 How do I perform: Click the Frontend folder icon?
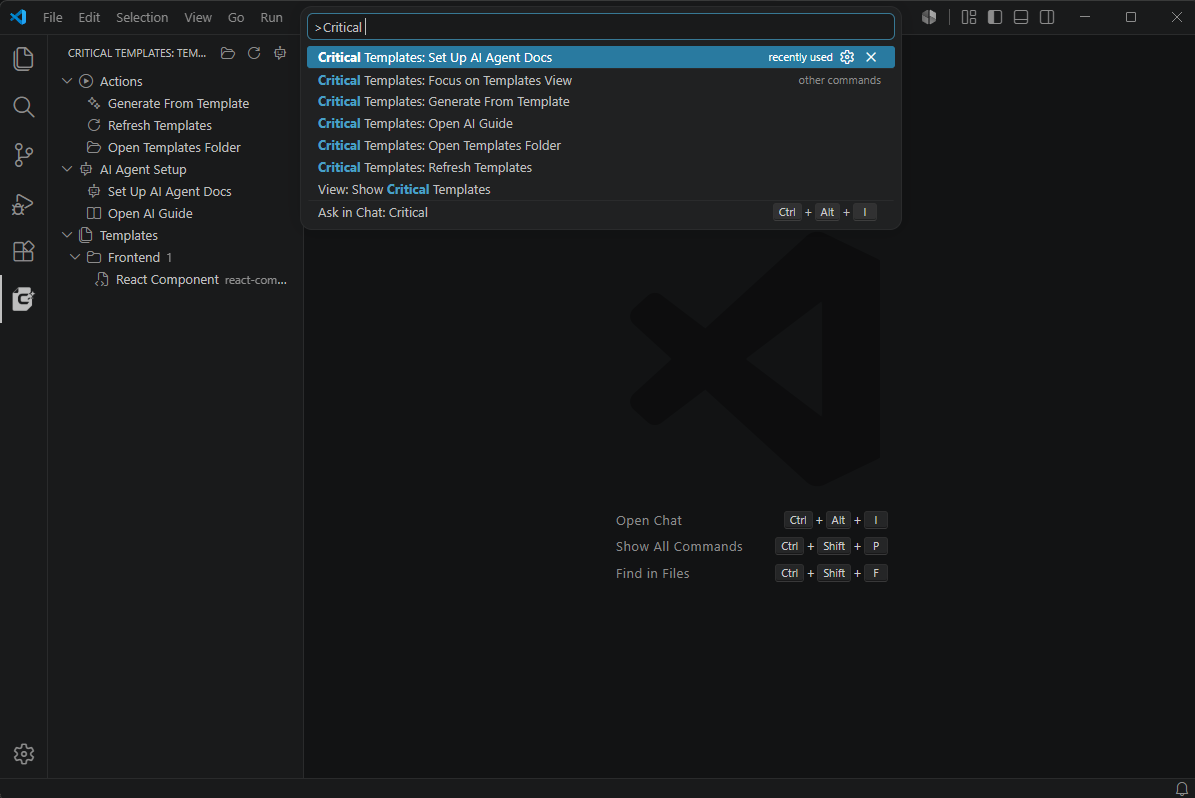[95, 258]
